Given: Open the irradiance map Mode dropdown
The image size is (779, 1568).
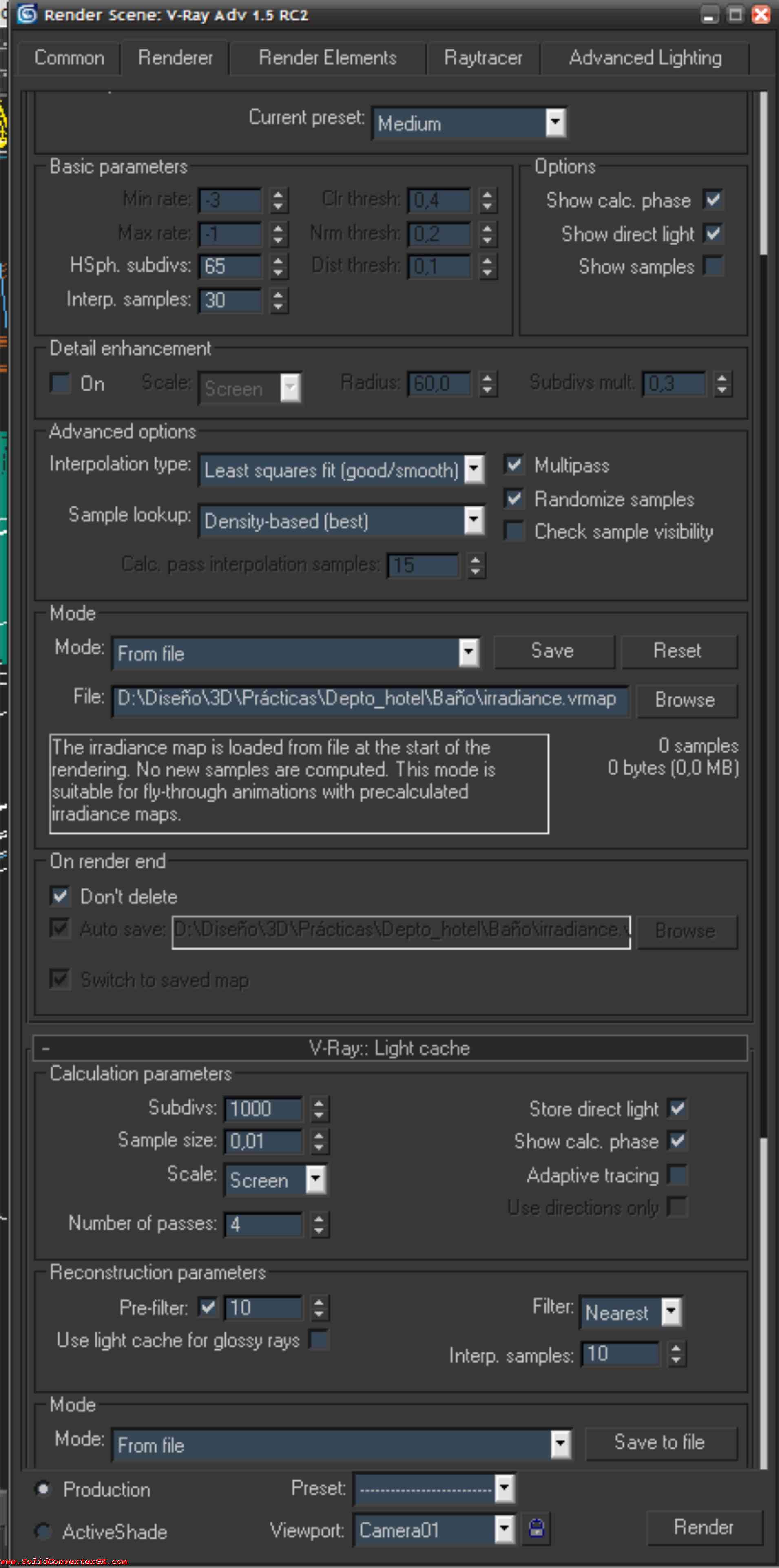Looking at the screenshot, I should click(296, 653).
